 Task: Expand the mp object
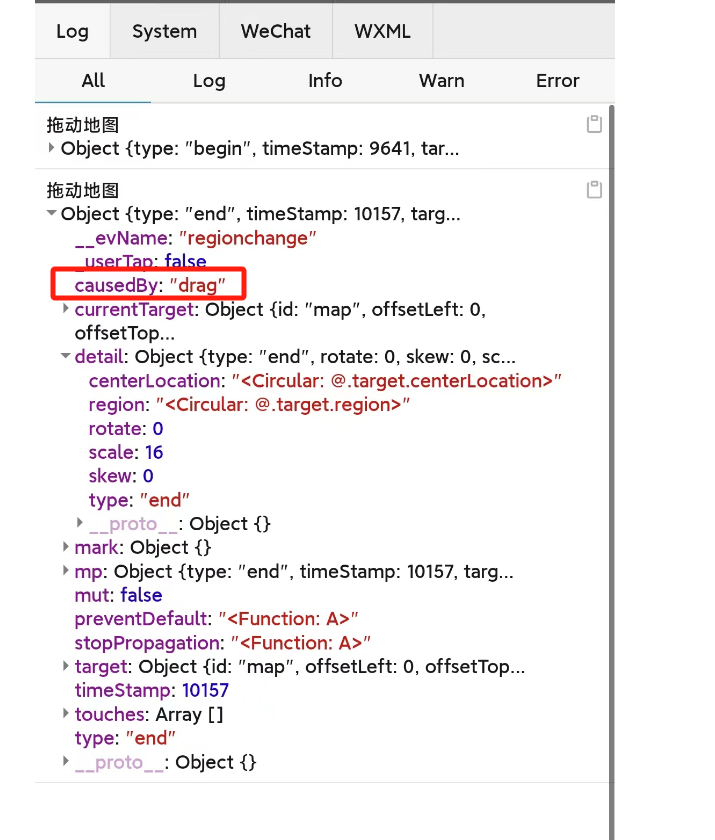click(x=65, y=571)
